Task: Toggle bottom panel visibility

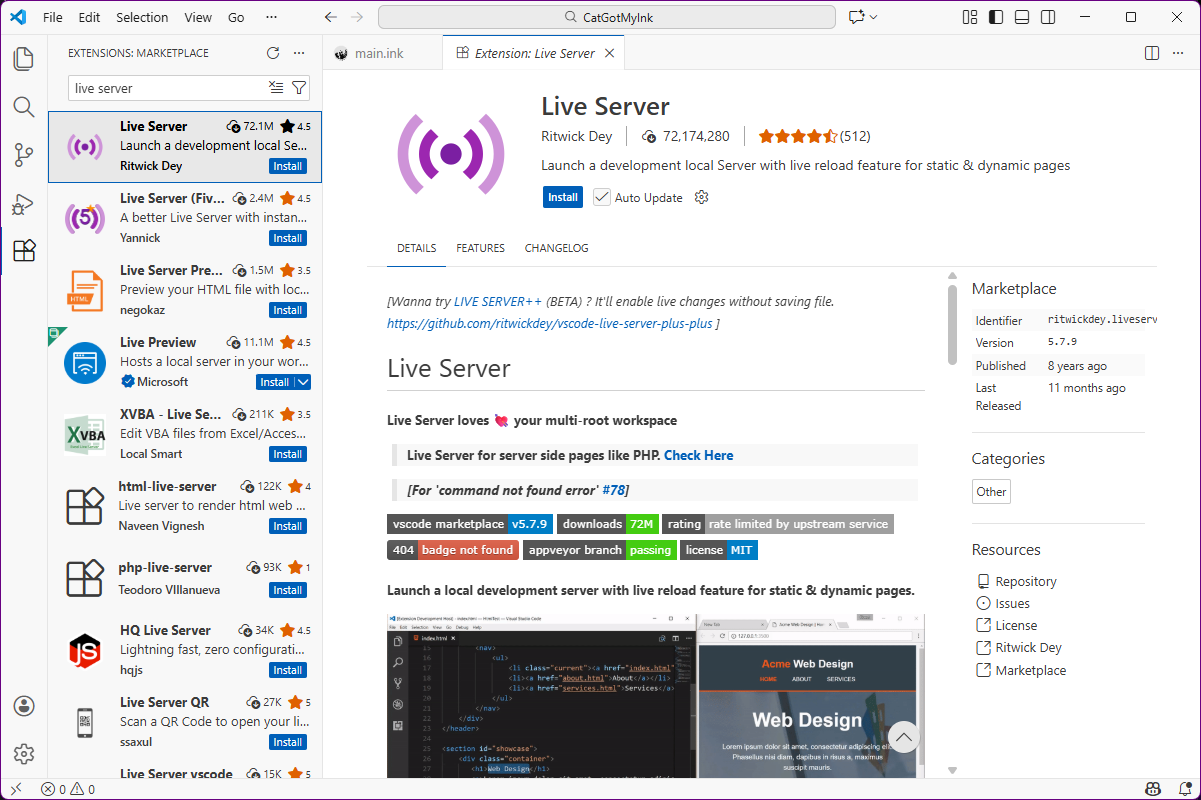Action: [1022, 17]
